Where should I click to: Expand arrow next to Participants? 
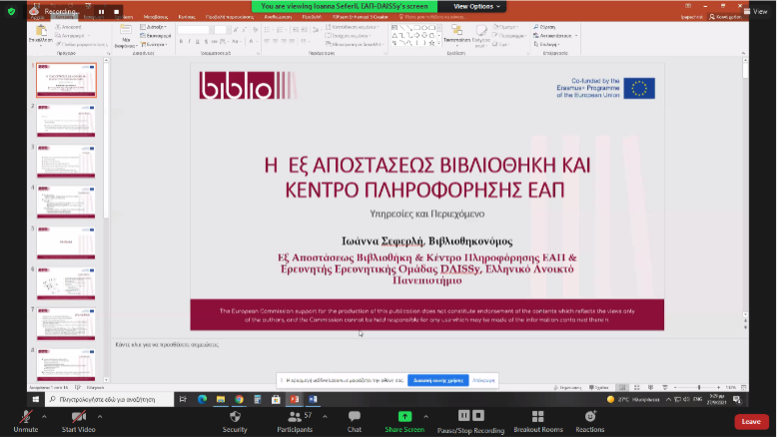click(325, 418)
